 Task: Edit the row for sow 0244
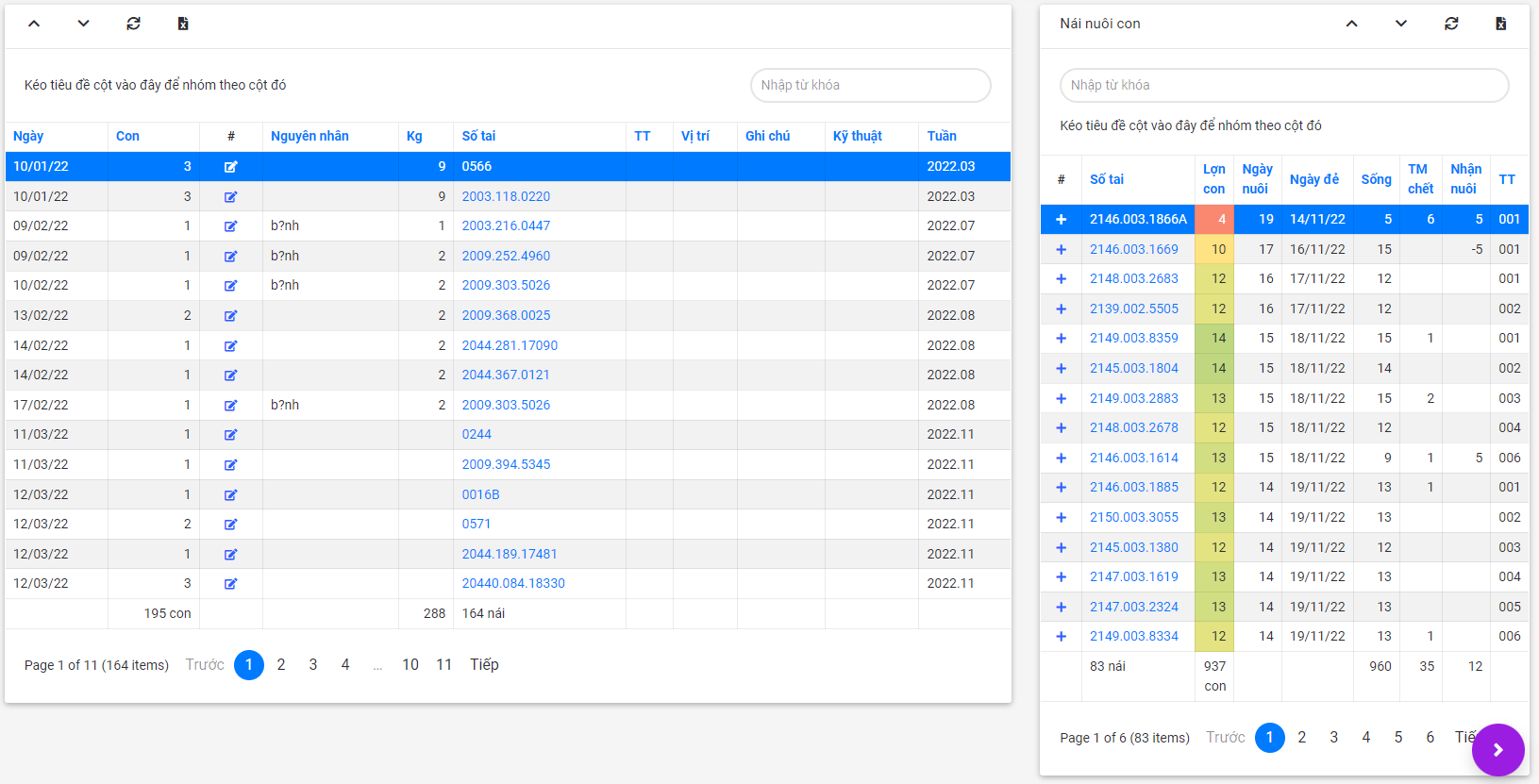[230, 435]
